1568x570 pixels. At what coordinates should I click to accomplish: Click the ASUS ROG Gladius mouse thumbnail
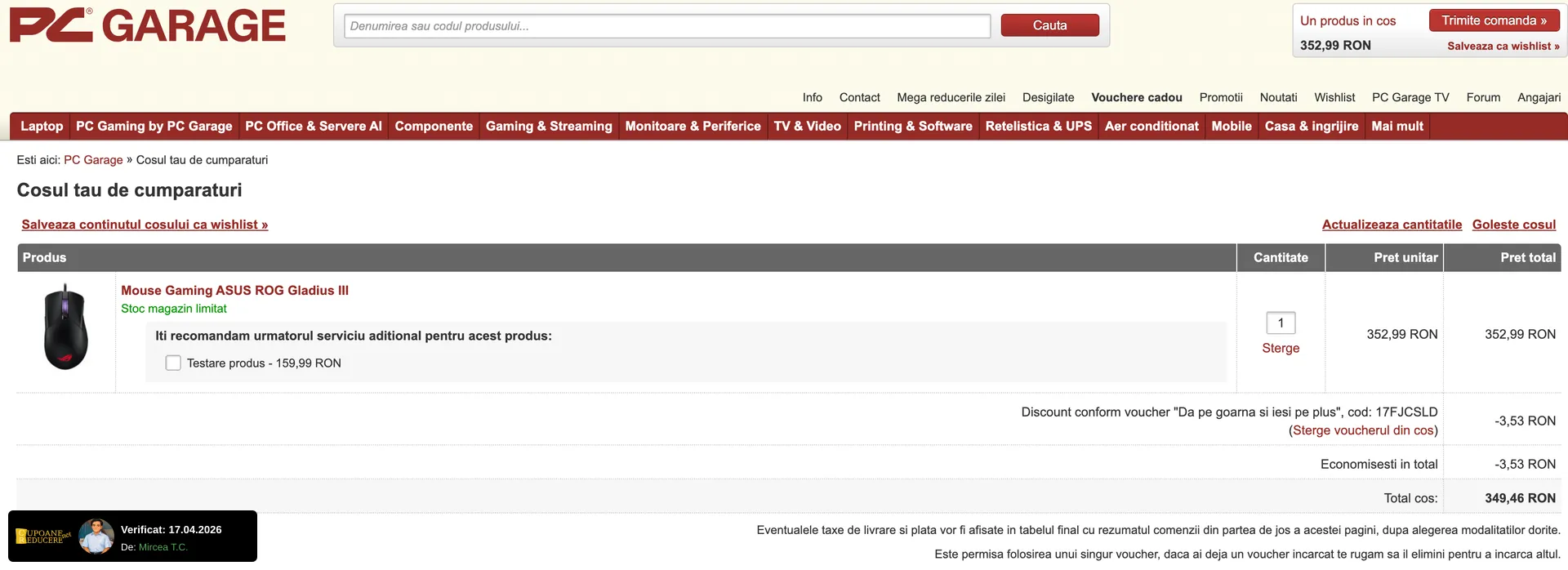click(65, 328)
